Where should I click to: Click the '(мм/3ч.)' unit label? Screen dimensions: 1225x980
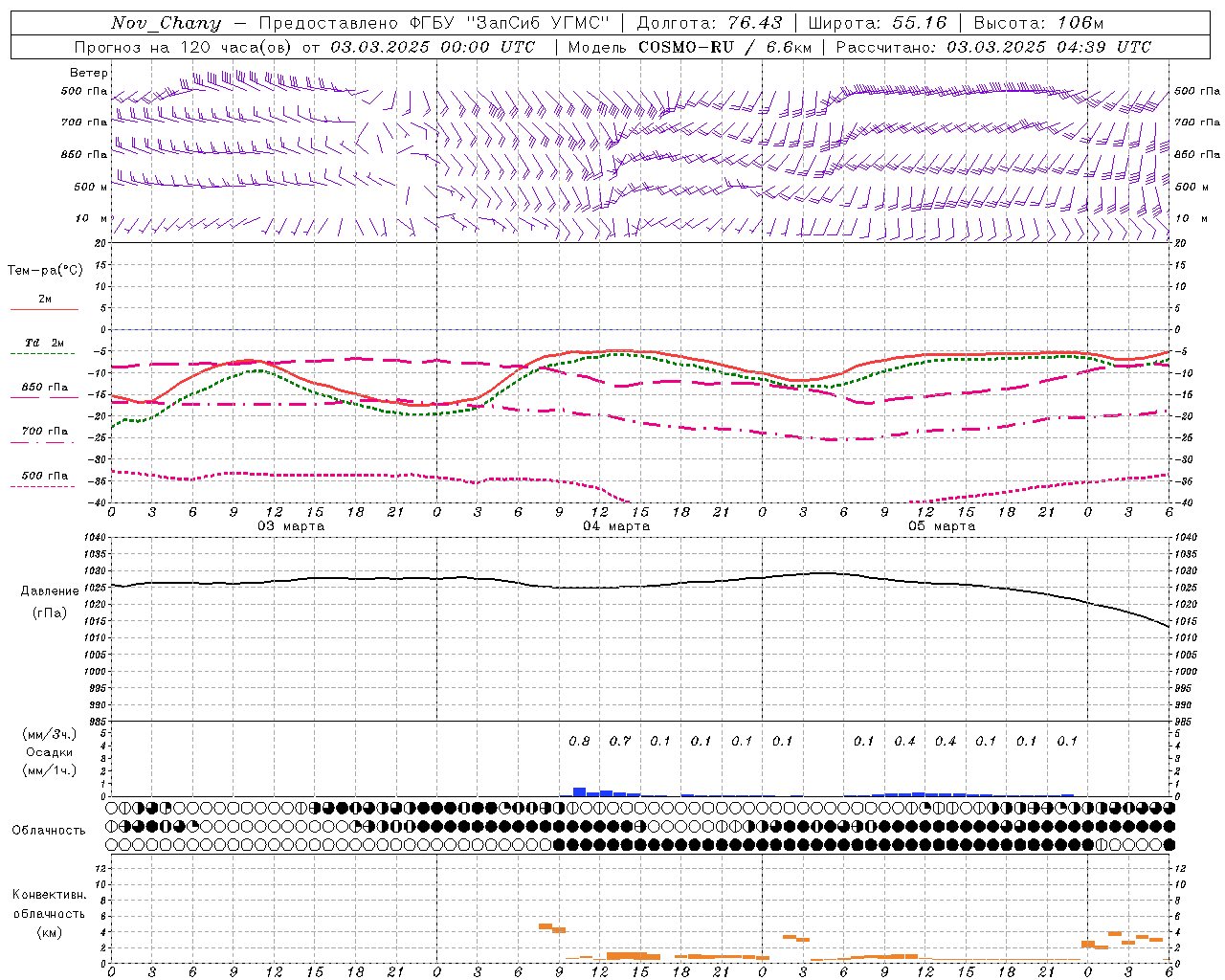click(50, 734)
